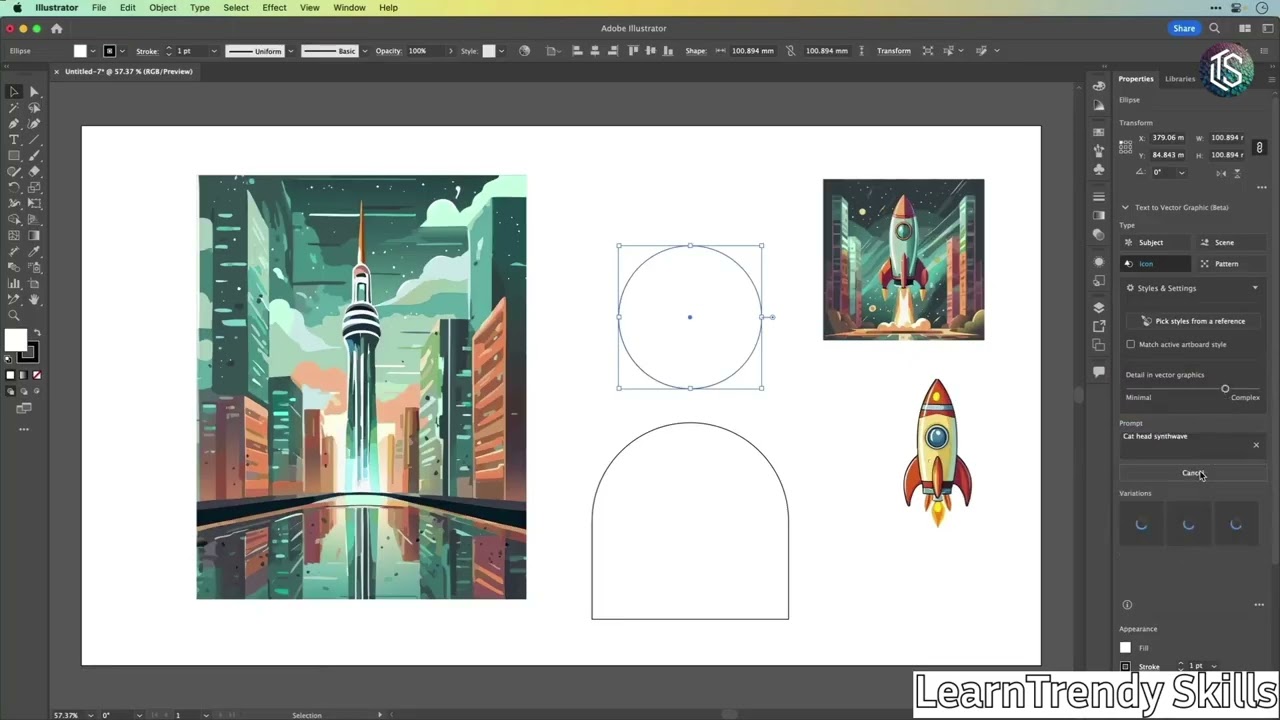This screenshot has height=720, width=1280.
Task: Open the Comments panel icon
Action: [1099, 372]
